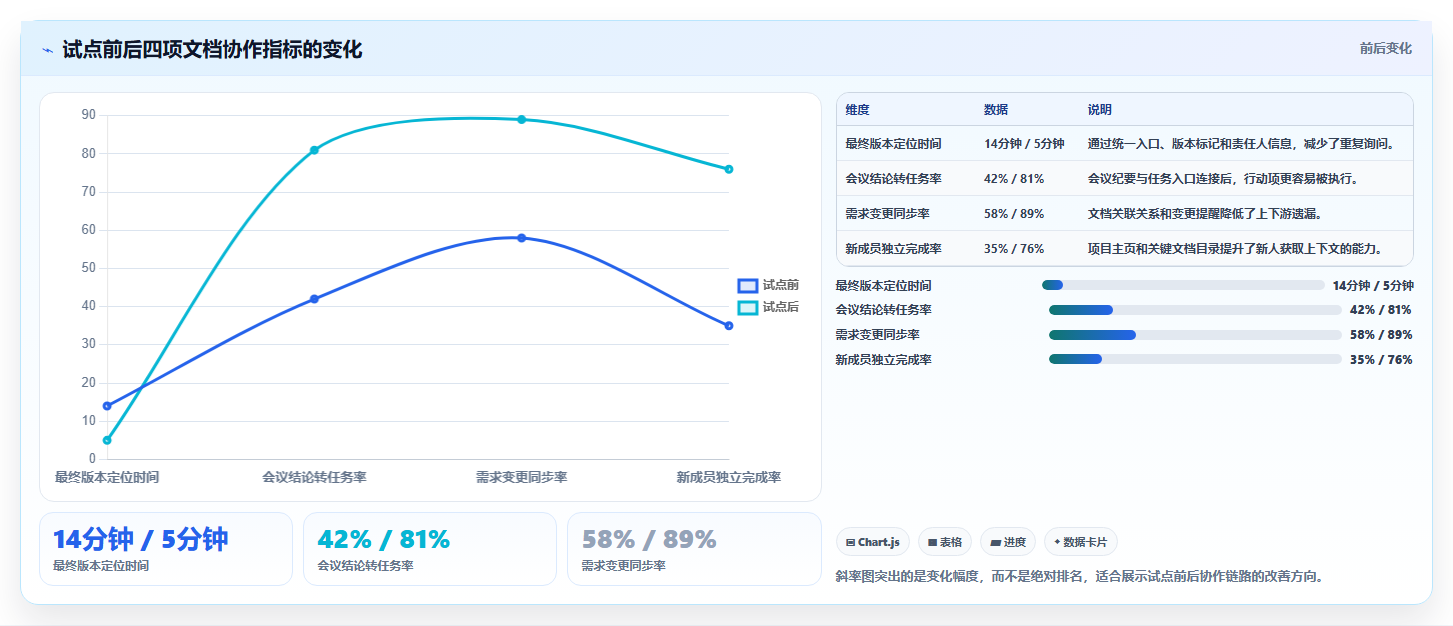Click the 试点后 data point at 89

point(521,120)
